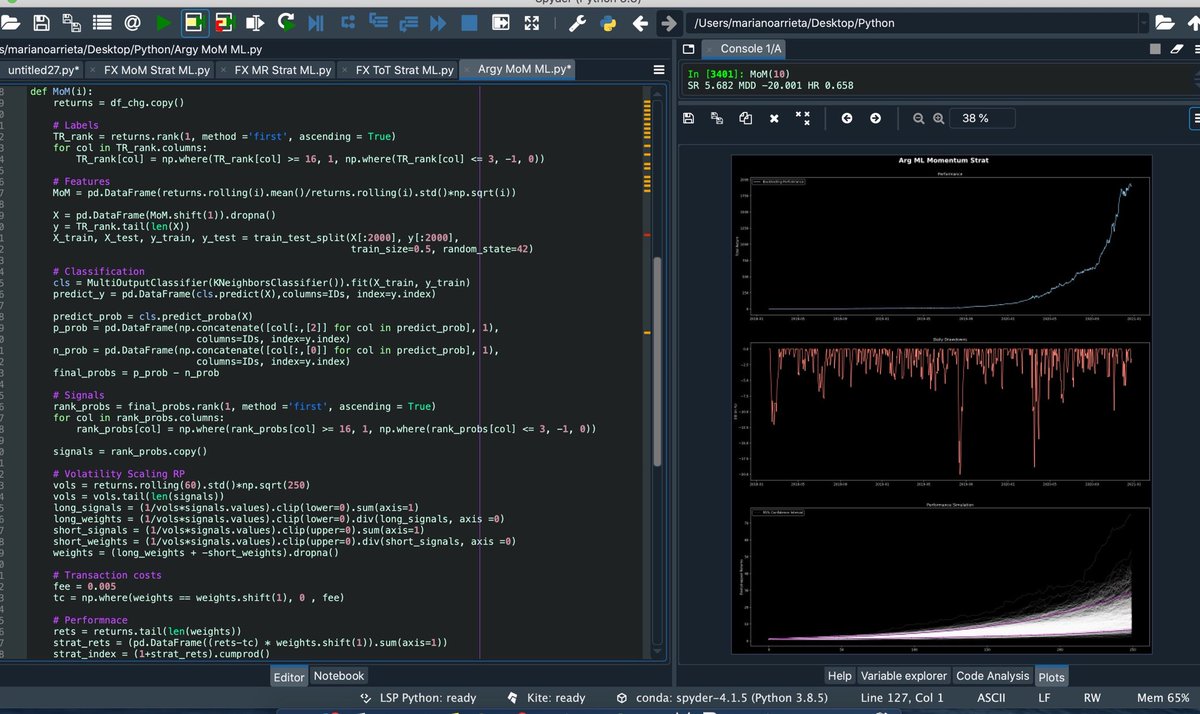Copy the plot to clipboard

745,118
